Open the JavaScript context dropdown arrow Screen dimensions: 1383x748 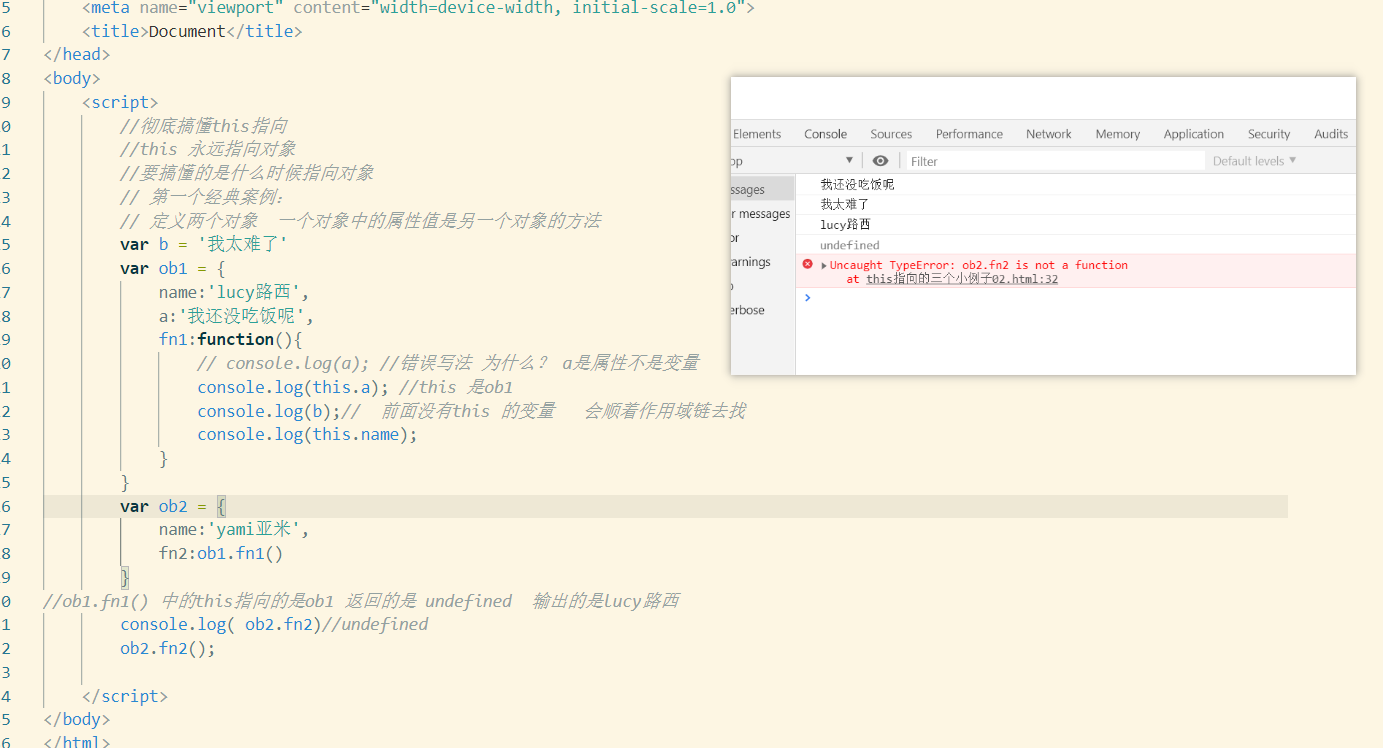[849, 161]
